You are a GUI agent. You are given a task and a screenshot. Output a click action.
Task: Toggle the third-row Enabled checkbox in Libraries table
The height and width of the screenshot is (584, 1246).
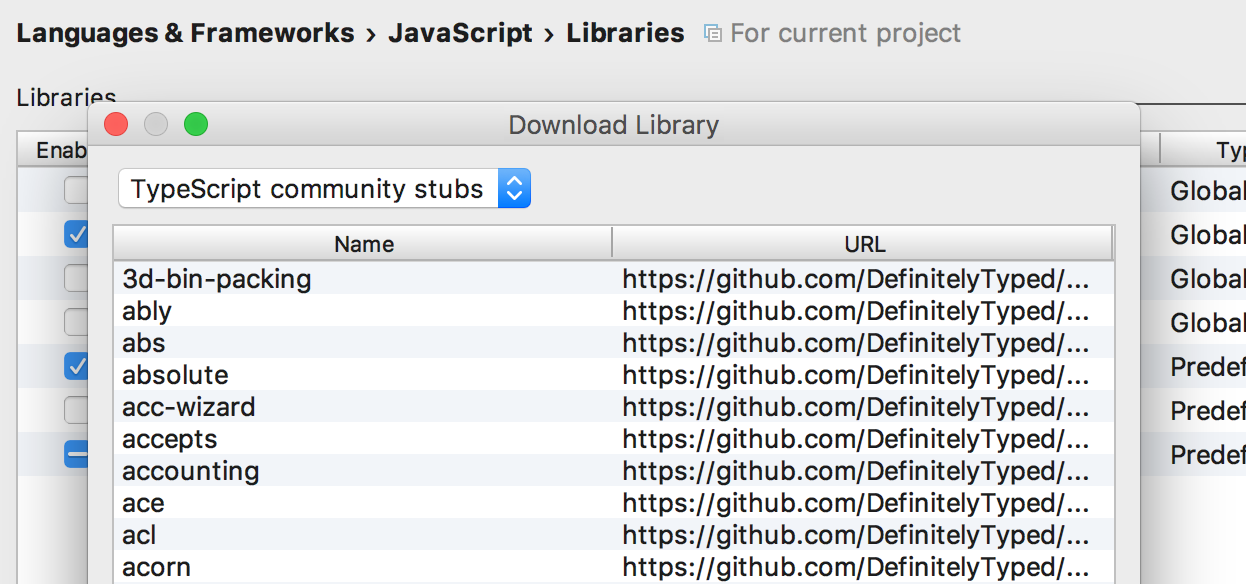coord(76,278)
